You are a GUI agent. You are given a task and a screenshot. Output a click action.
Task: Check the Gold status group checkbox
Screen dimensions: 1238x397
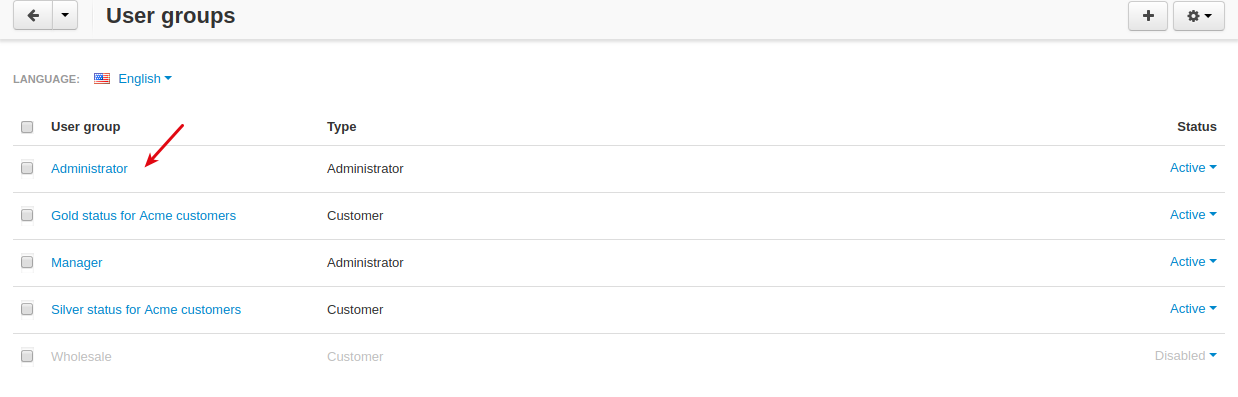(27, 215)
